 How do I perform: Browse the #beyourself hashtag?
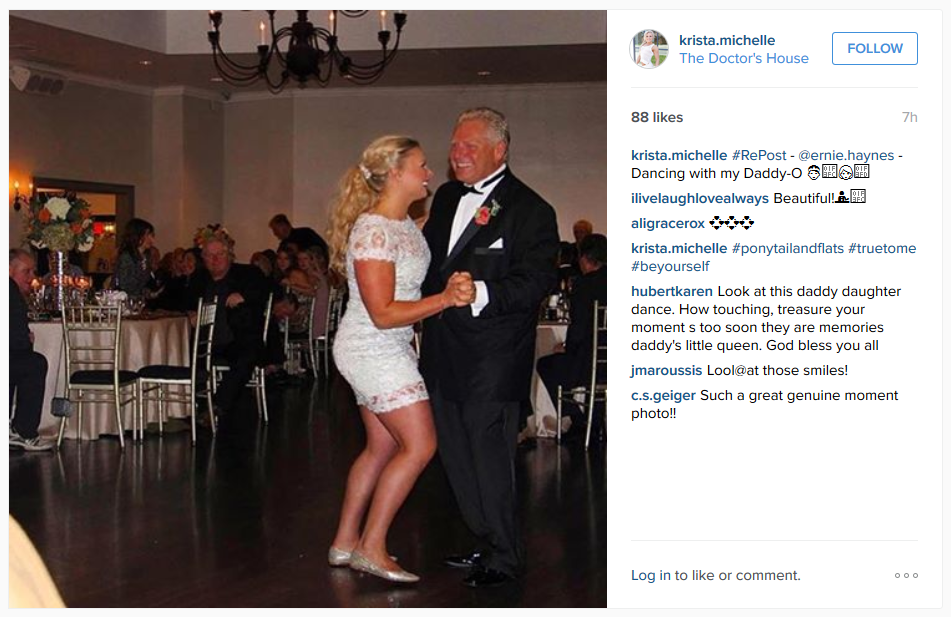tap(670, 266)
